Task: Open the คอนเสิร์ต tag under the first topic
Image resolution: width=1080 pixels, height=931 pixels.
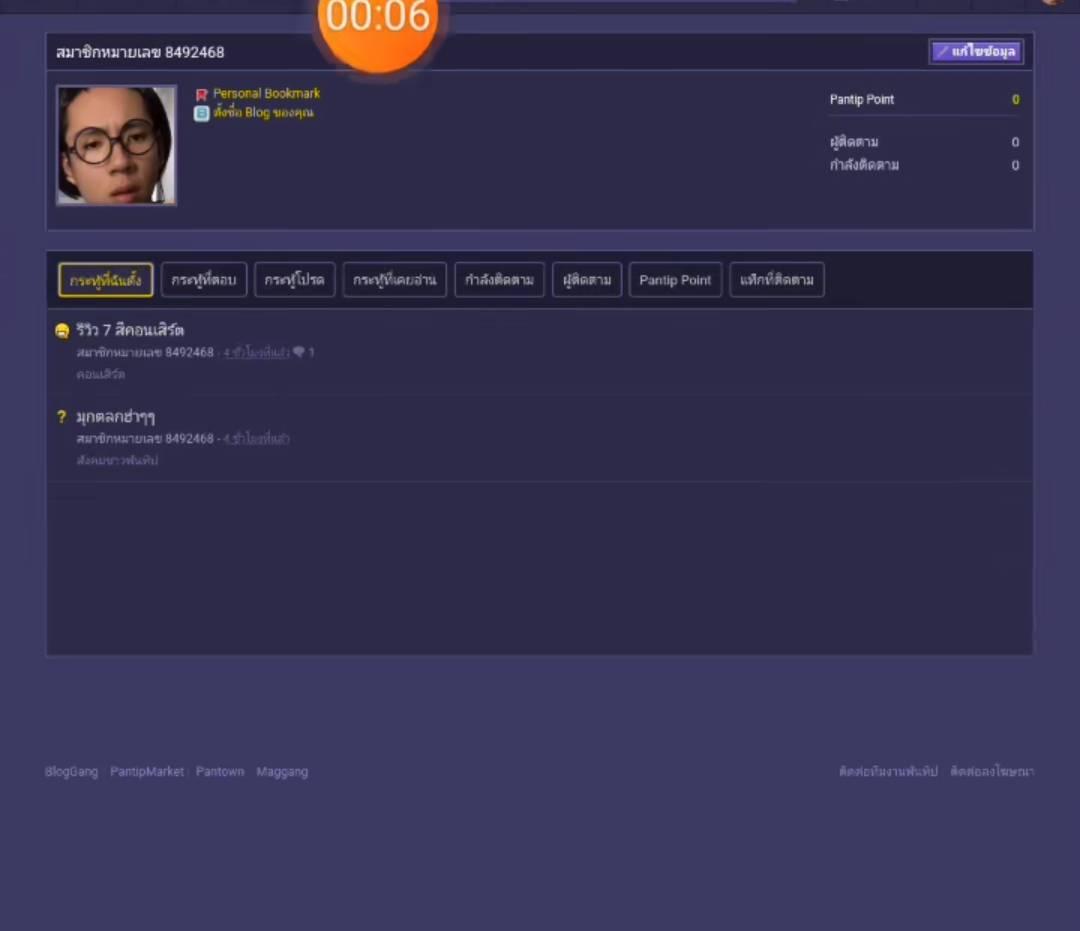Action: [x=101, y=374]
